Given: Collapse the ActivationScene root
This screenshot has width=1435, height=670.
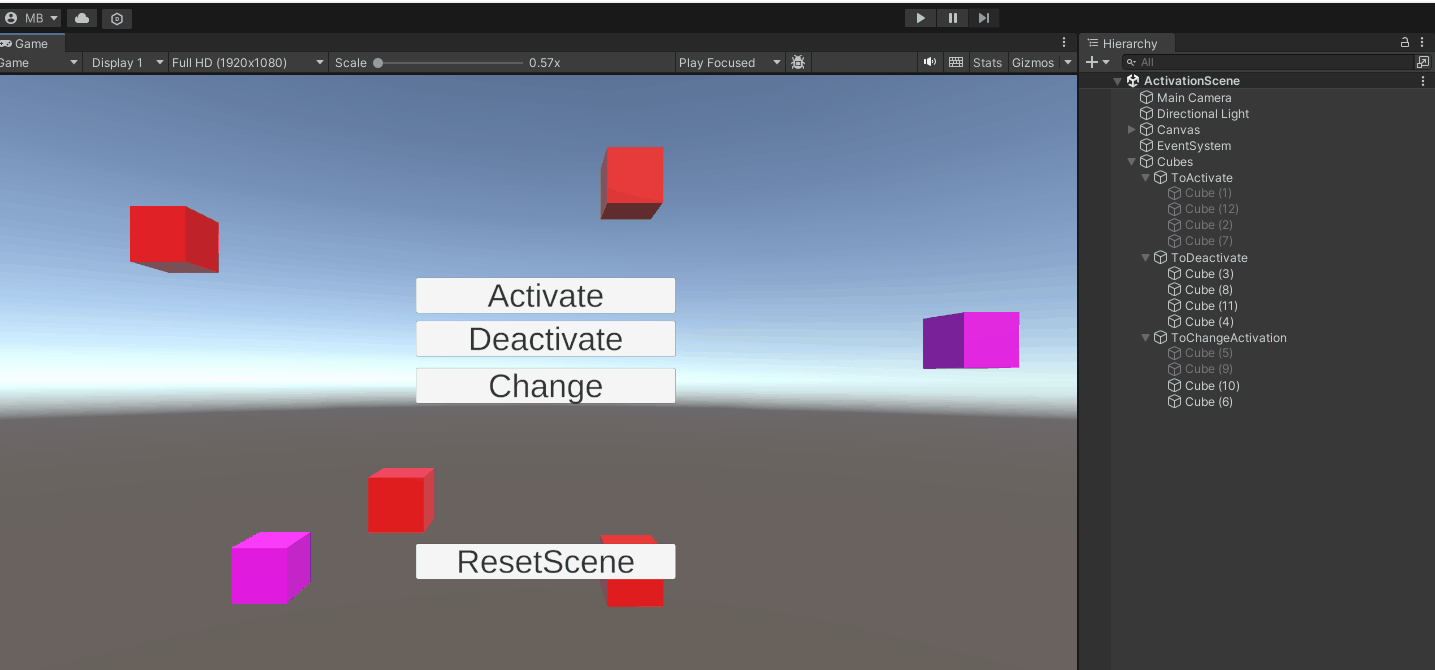Looking at the screenshot, I should [x=1117, y=81].
